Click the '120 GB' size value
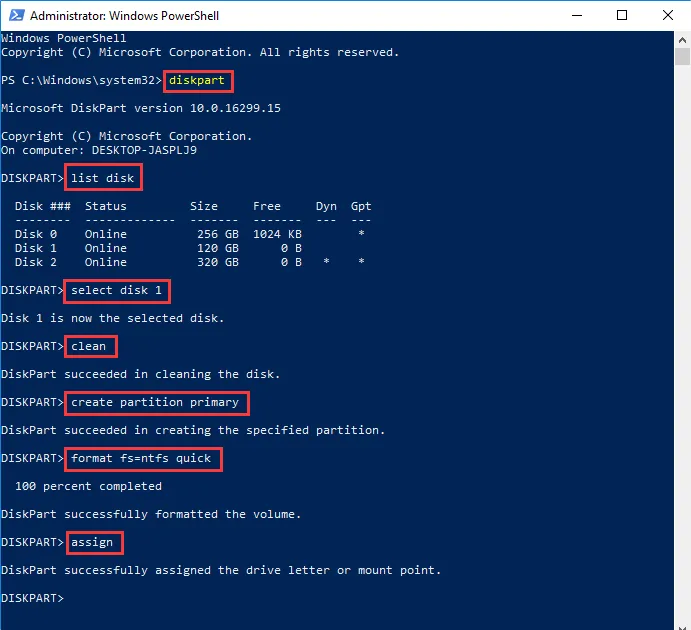 [218, 248]
